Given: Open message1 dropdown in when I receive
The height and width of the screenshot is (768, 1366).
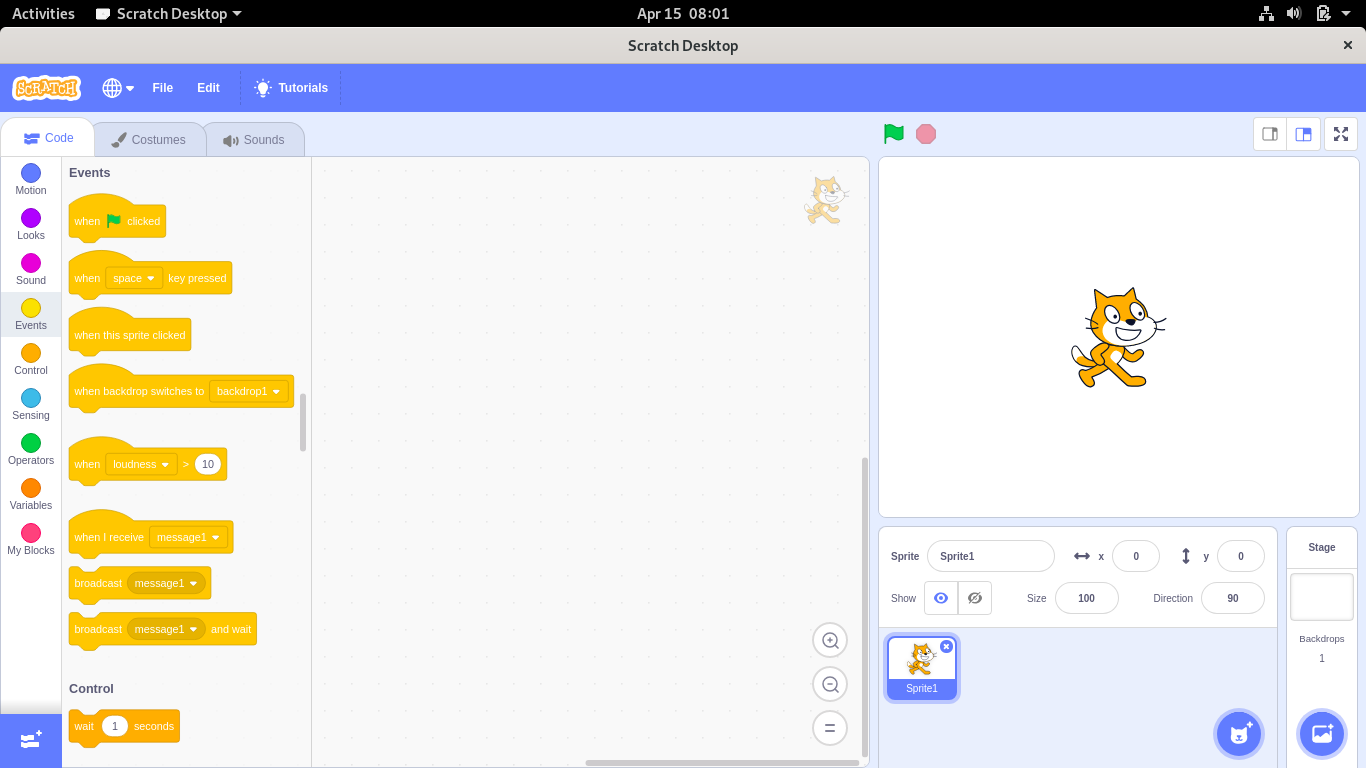Looking at the screenshot, I should [x=188, y=537].
